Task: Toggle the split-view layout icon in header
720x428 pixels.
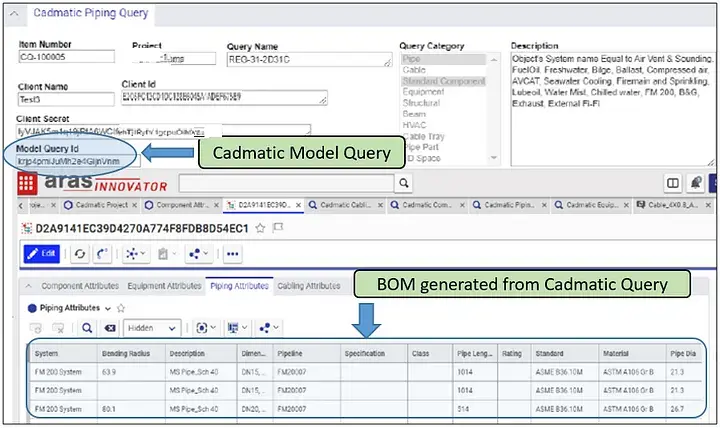Action: [673, 183]
